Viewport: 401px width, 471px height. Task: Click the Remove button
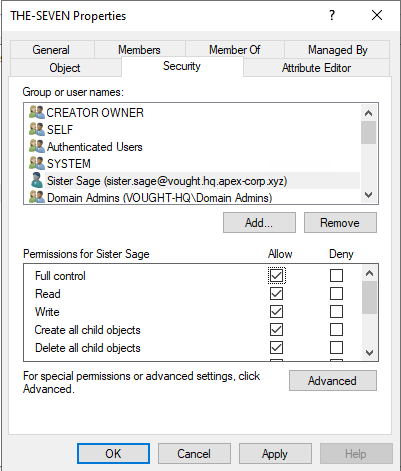pos(340,222)
